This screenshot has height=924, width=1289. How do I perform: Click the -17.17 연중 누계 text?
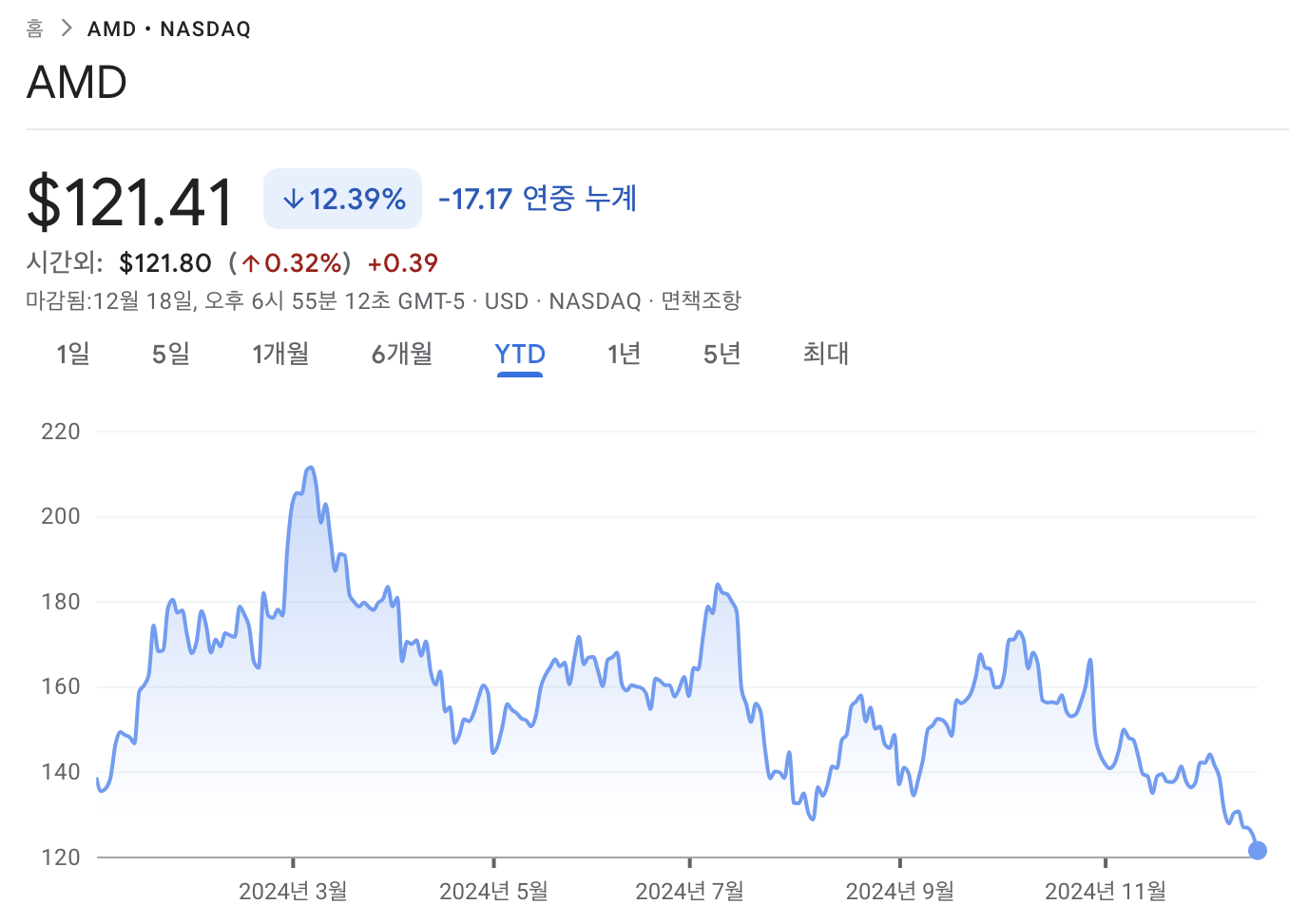[x=537, y=199]
